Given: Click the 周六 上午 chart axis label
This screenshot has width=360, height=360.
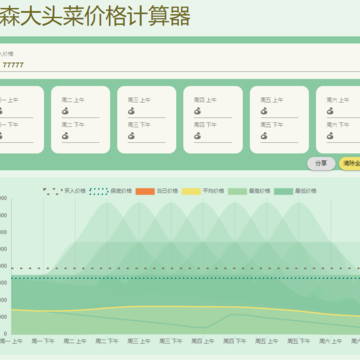Looking at the screenshot, I should (x=331, y=341).
